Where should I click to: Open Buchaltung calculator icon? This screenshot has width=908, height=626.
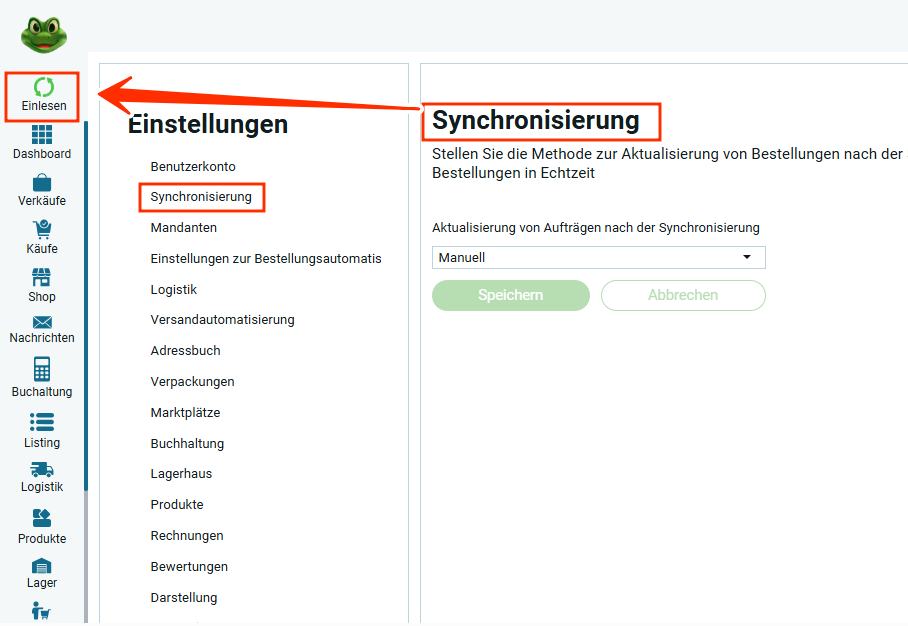(x=42, y=369)
